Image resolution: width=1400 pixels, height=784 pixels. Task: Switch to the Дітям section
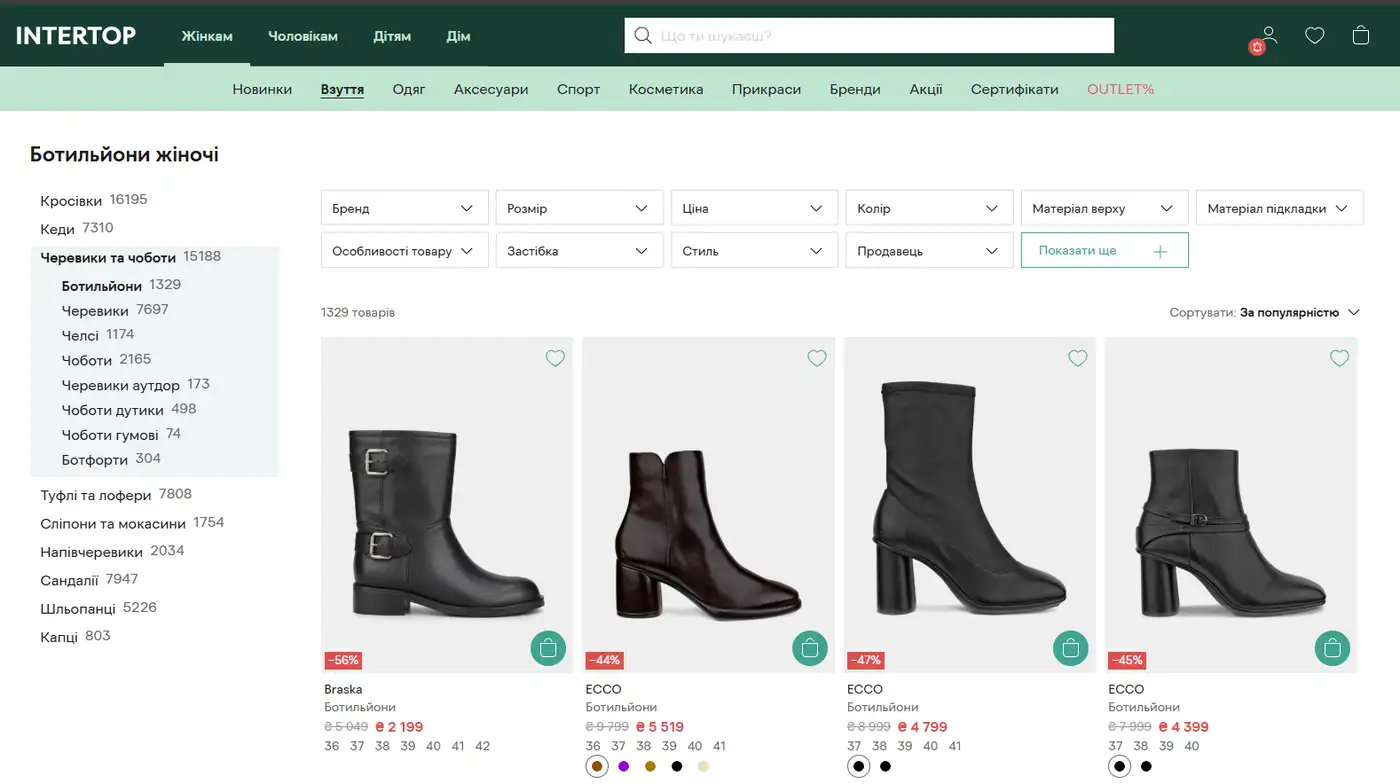392,36
